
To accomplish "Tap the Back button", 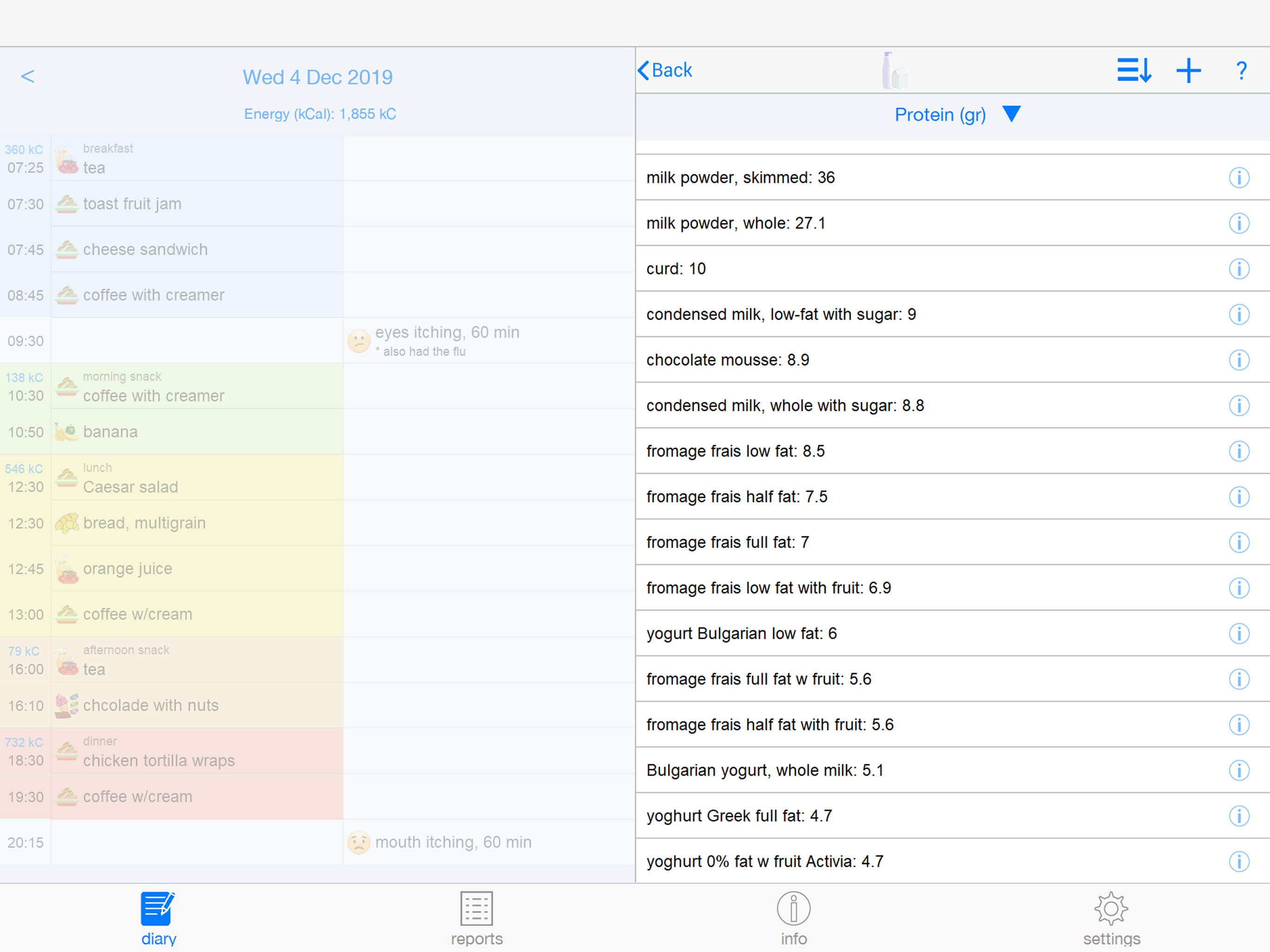I will pos(665,70).
